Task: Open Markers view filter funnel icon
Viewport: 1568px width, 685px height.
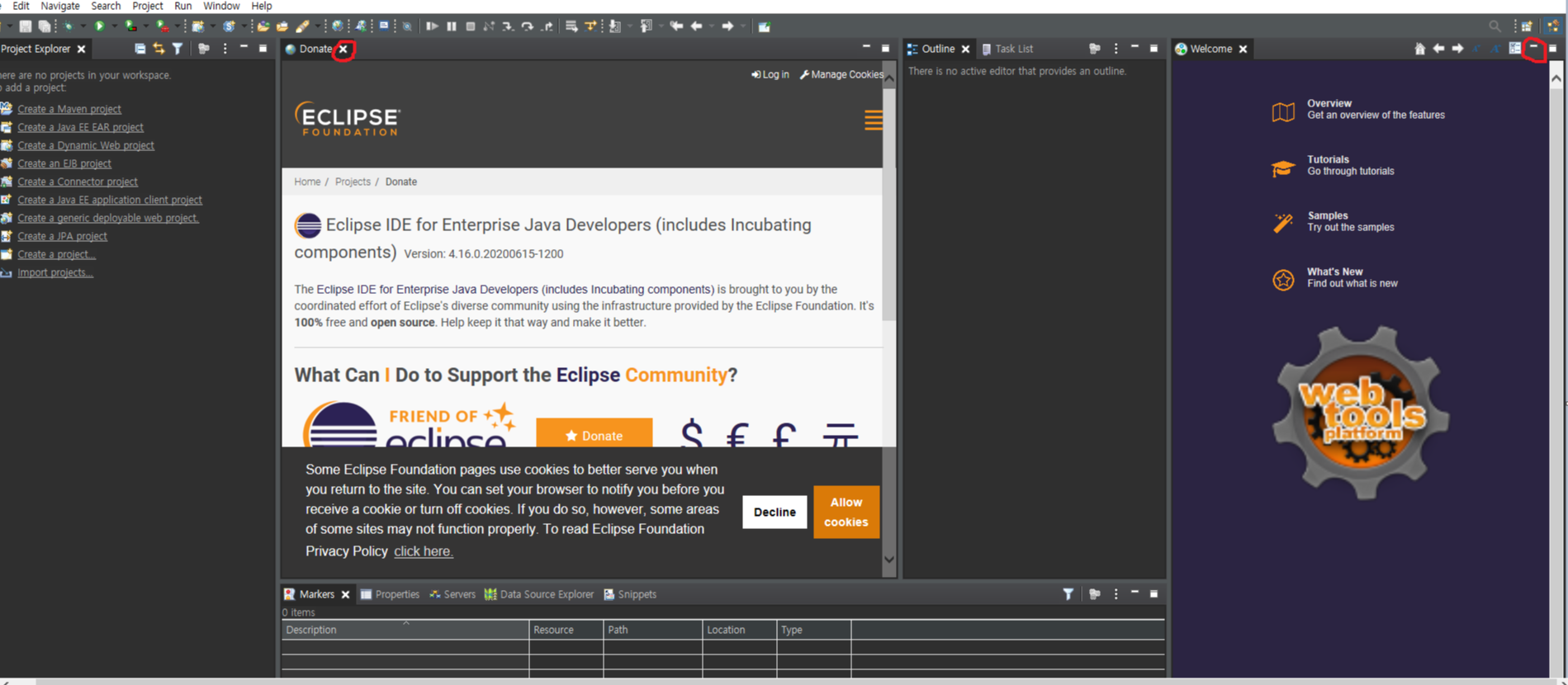Action: [x=1068, y=593]
